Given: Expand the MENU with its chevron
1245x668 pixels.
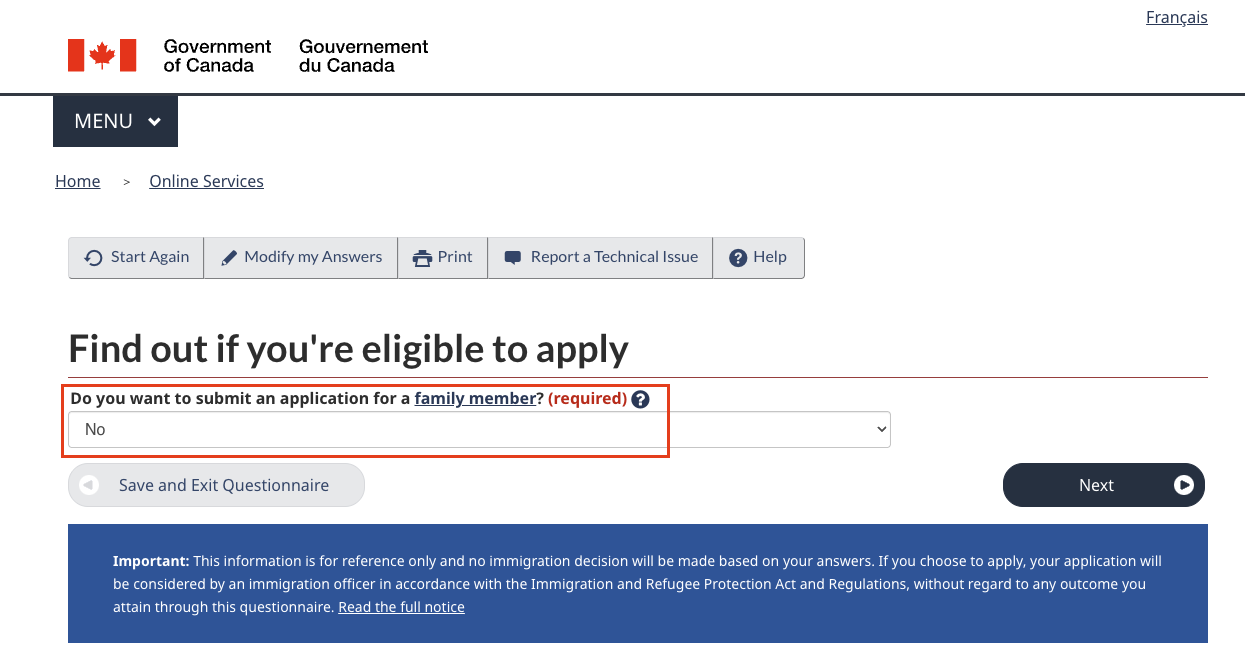Looking at the screenshot, I should pos(155,120).
